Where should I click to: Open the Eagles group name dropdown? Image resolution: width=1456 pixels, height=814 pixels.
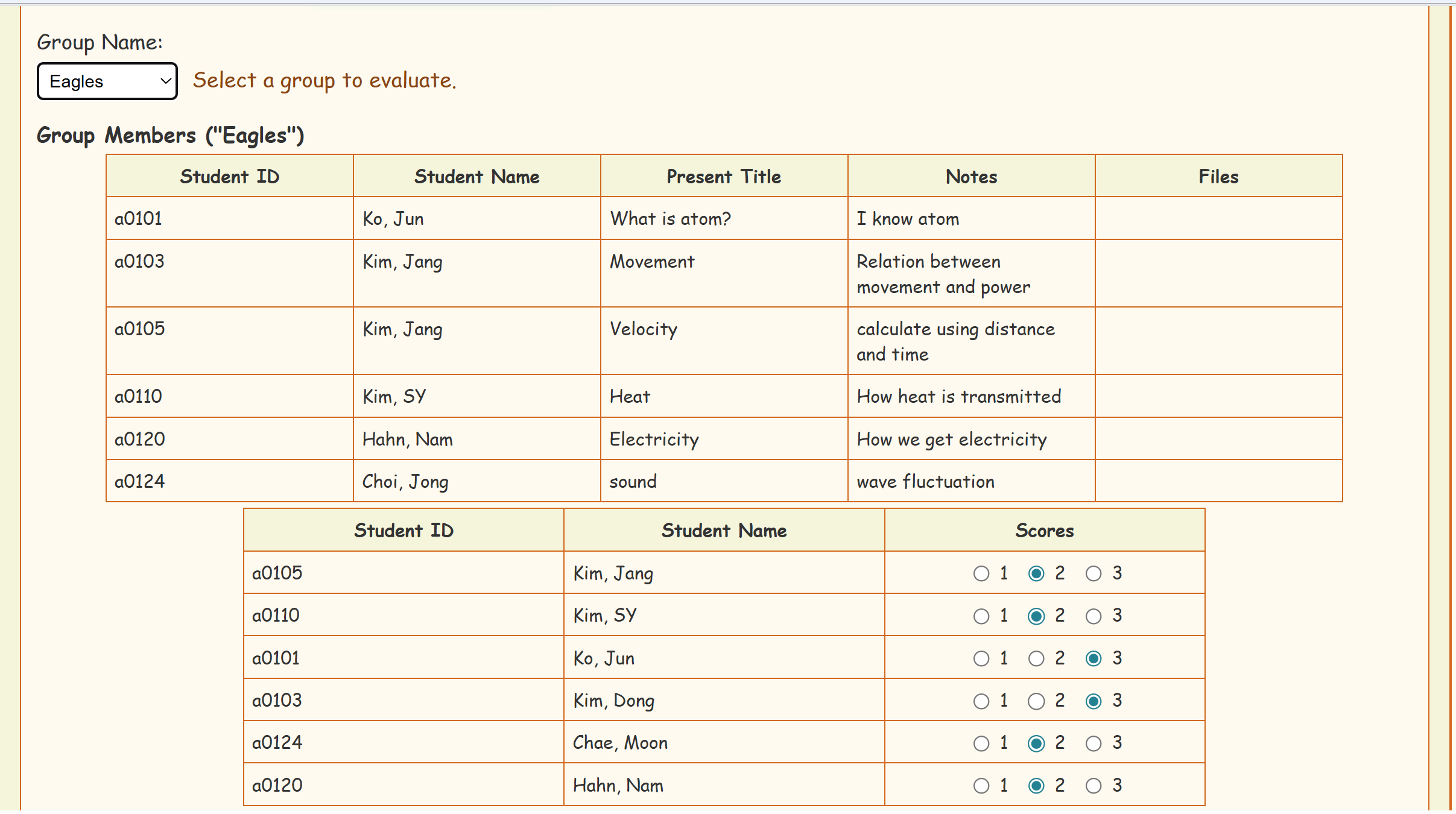tap(107, 81)
